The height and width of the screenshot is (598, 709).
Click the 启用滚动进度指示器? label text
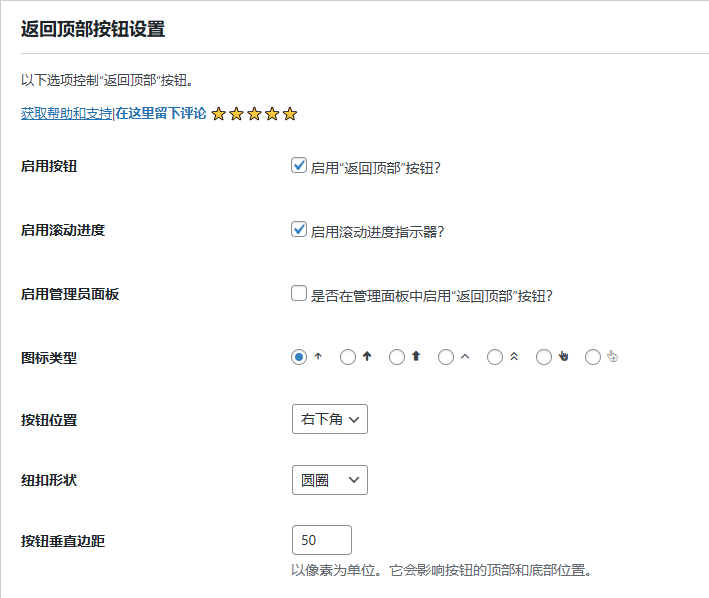(x=377, y=232)
